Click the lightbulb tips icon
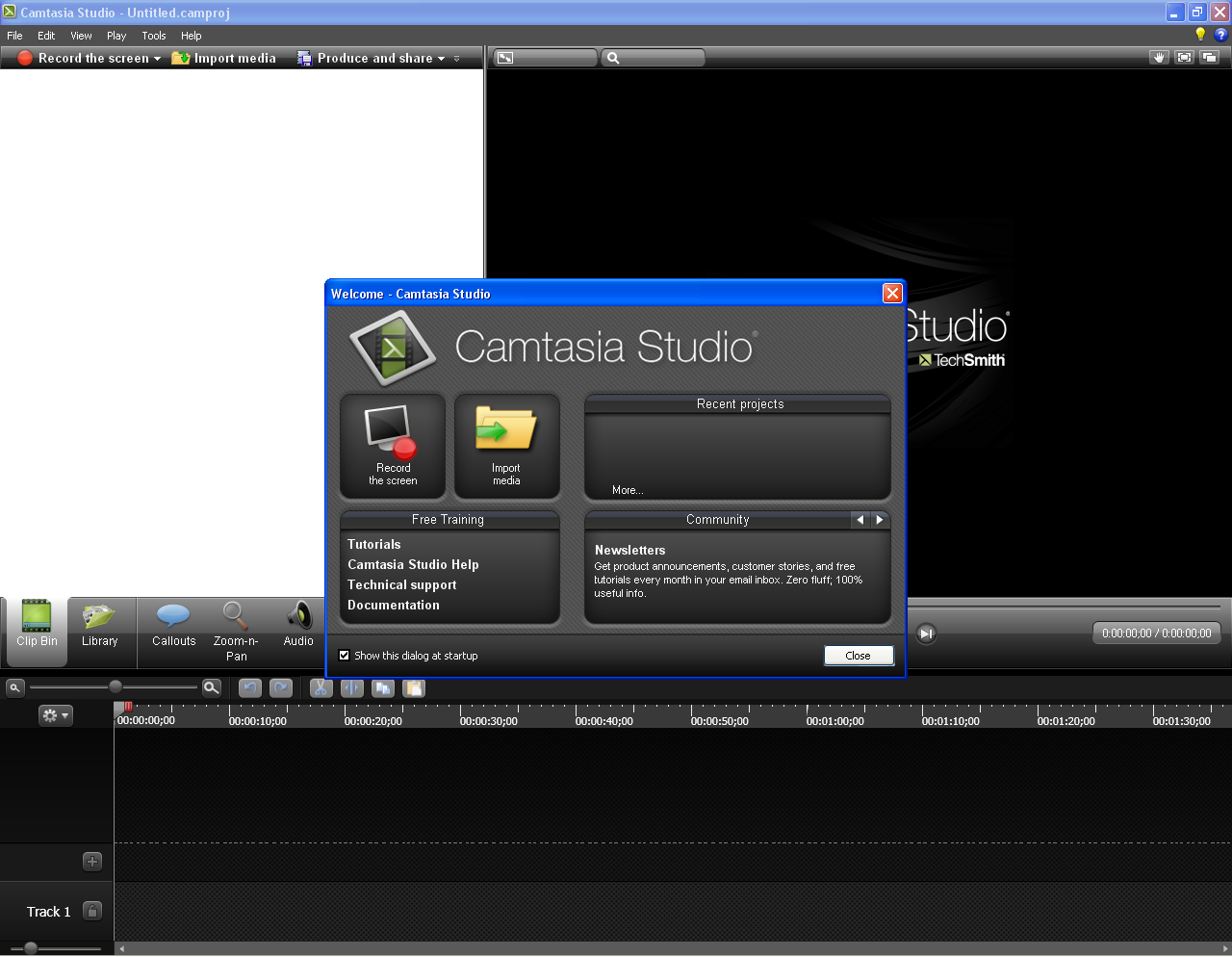Screen dimensions: 1232x957 coord(1199,36)
